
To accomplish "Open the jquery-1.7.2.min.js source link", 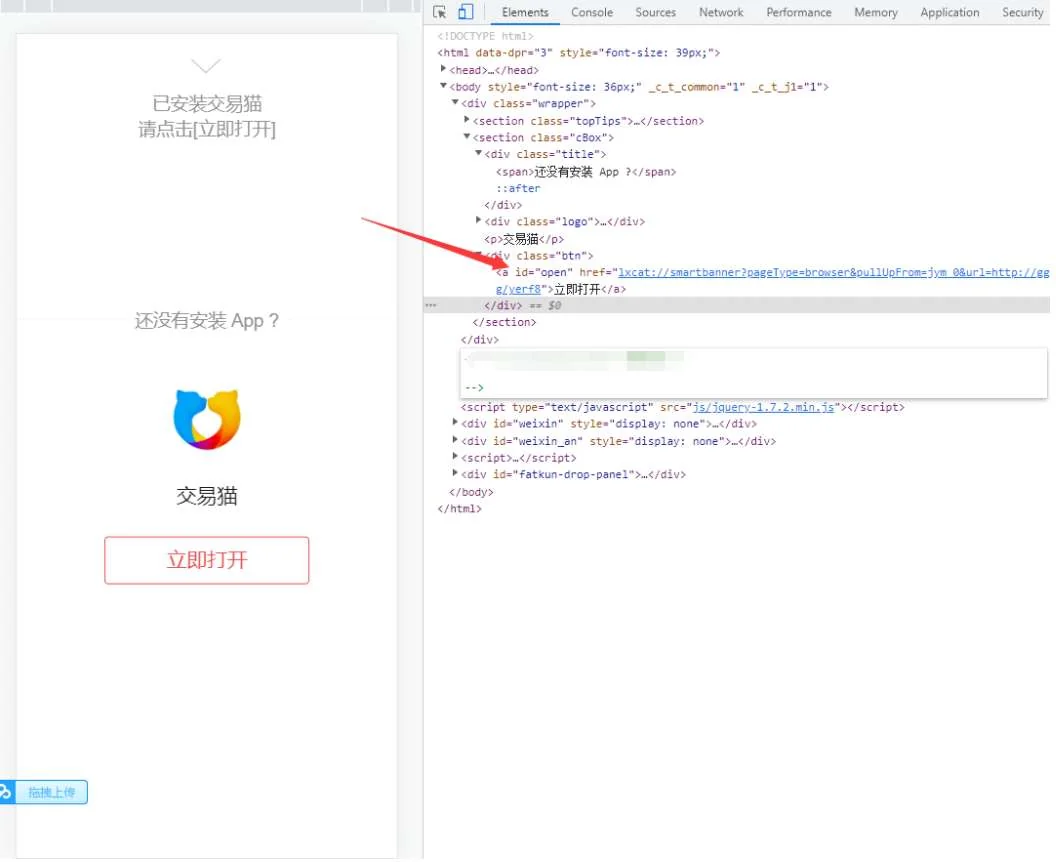I will (763, 408).
